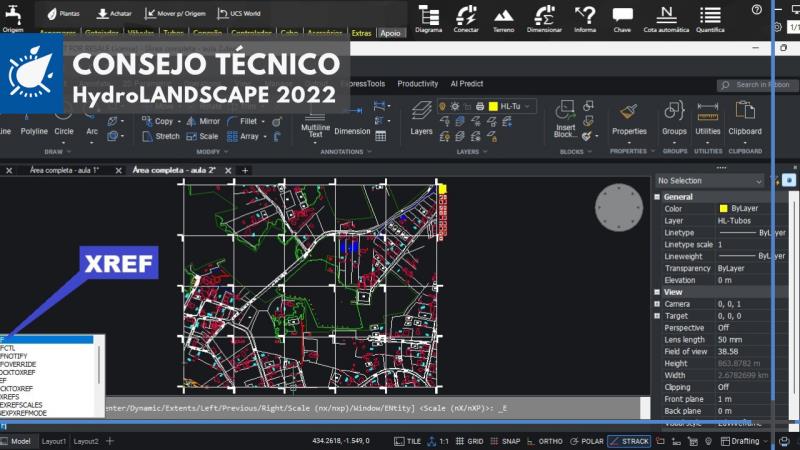Open the Productivity ribbon tab
The width and height of the screenshot is (800, 450).
click(417, 84)
